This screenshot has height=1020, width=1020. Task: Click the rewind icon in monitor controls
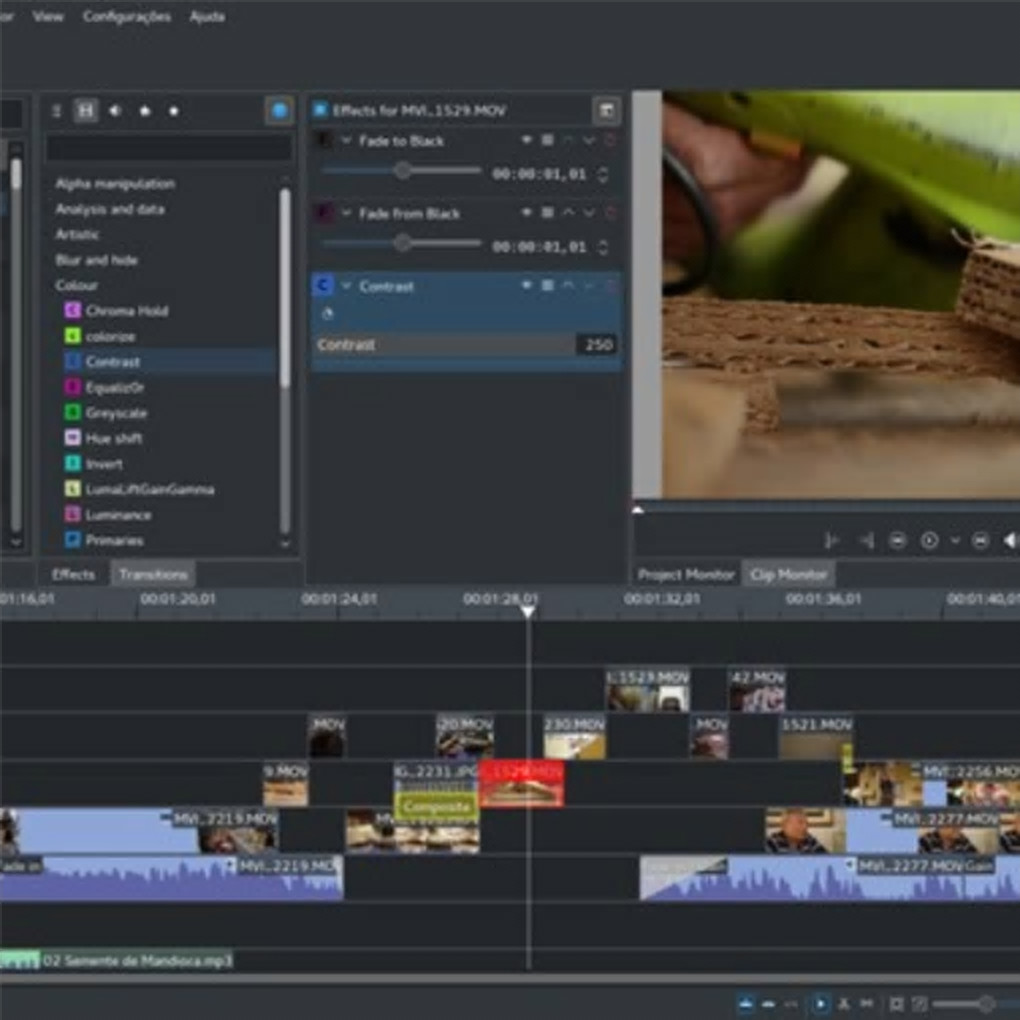pyautogui.click(x=897, y=541)
